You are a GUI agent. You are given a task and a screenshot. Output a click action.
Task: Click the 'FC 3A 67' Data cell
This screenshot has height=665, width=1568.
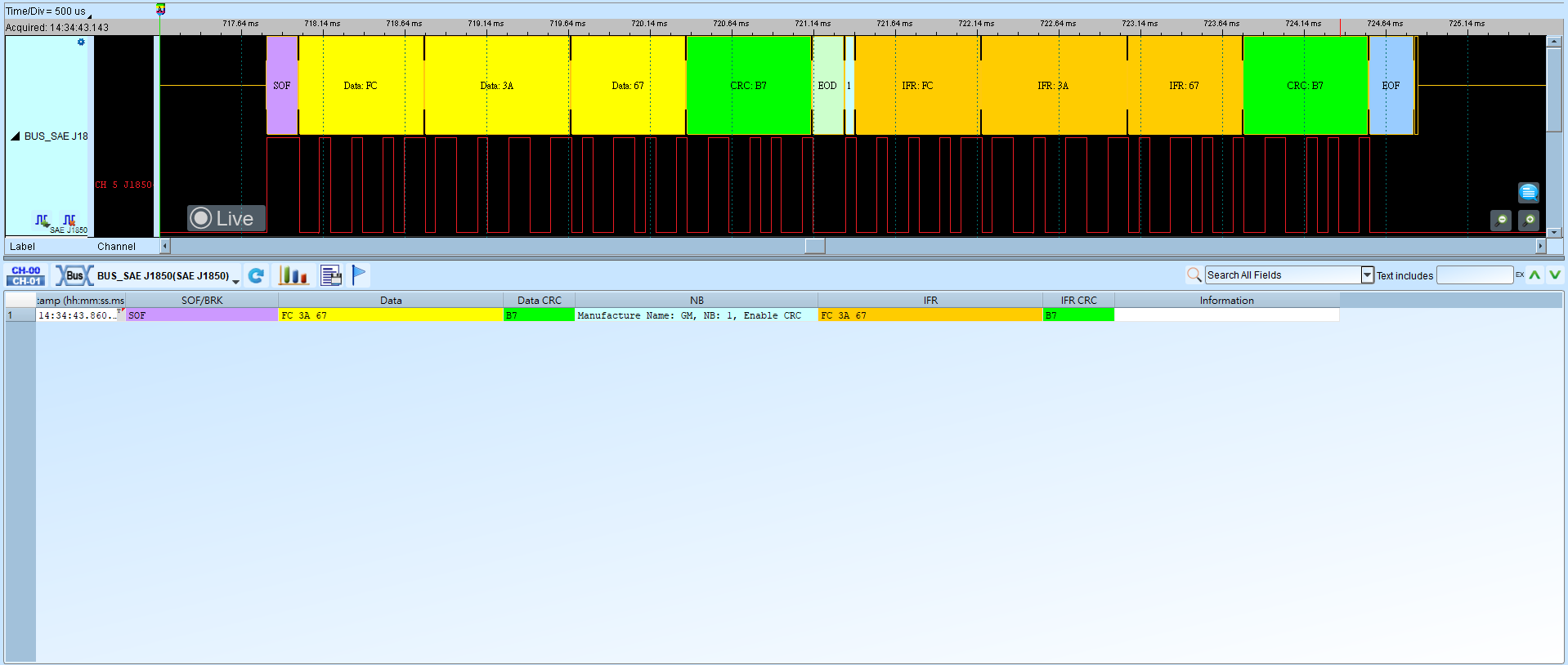click(x=391, y=315)
